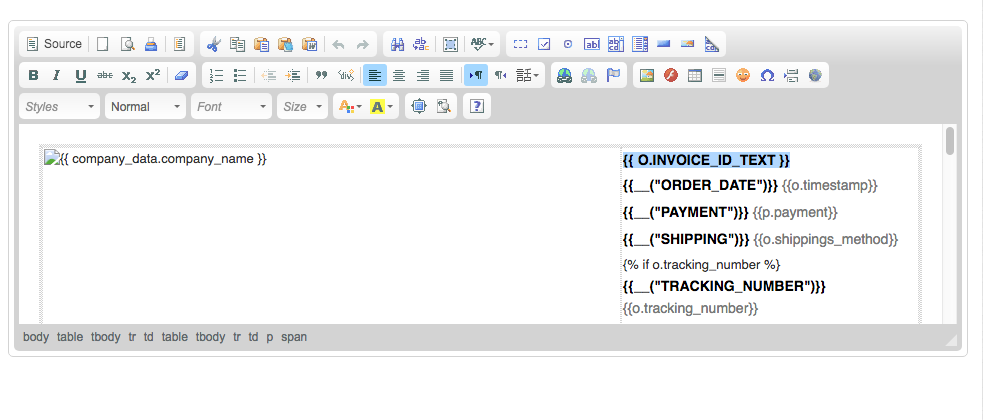Paste from Word

click(x=310, y=44)
